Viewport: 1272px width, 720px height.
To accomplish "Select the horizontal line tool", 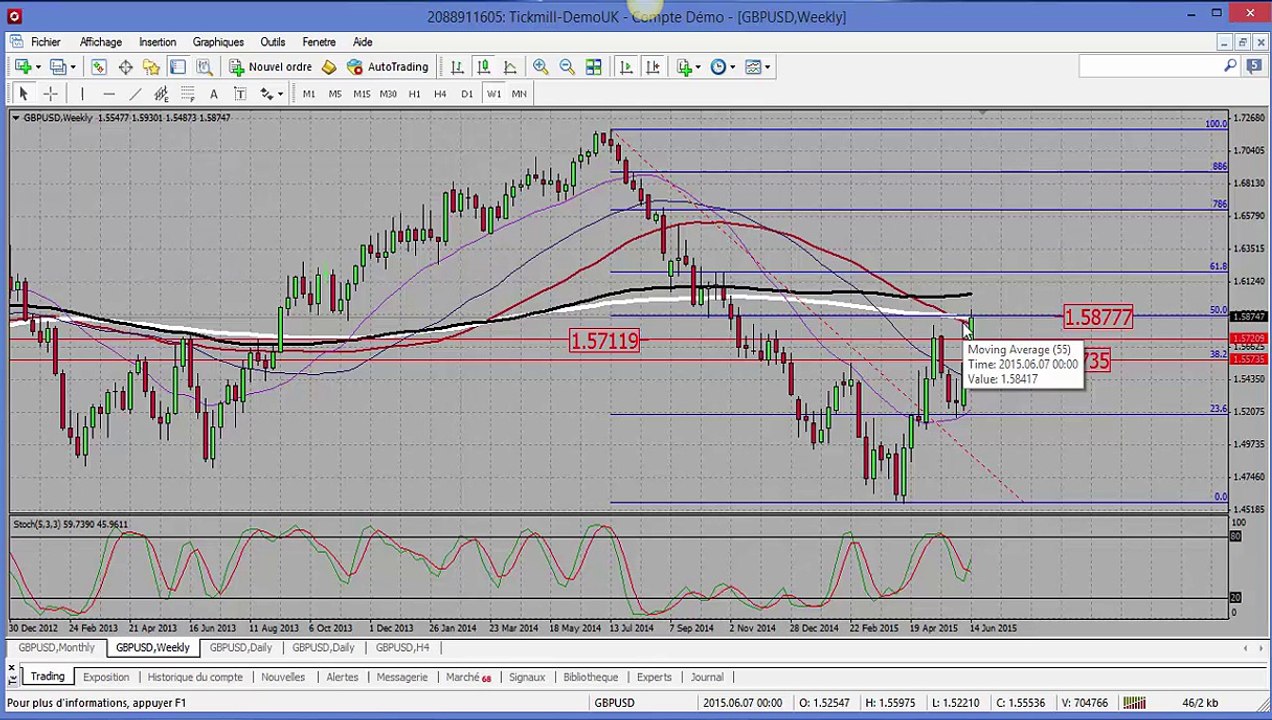I will (x=108, y=94).
